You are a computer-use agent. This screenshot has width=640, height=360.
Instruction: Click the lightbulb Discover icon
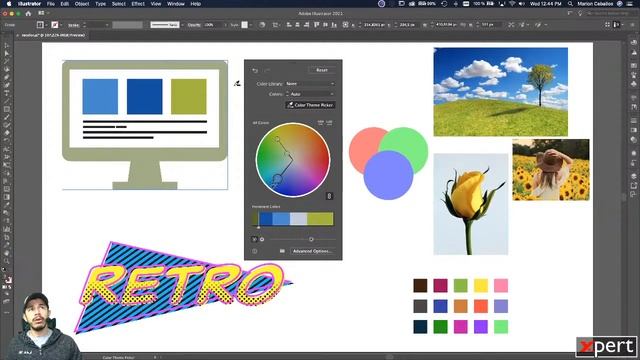pyautogui.click(x=580, y=13)
